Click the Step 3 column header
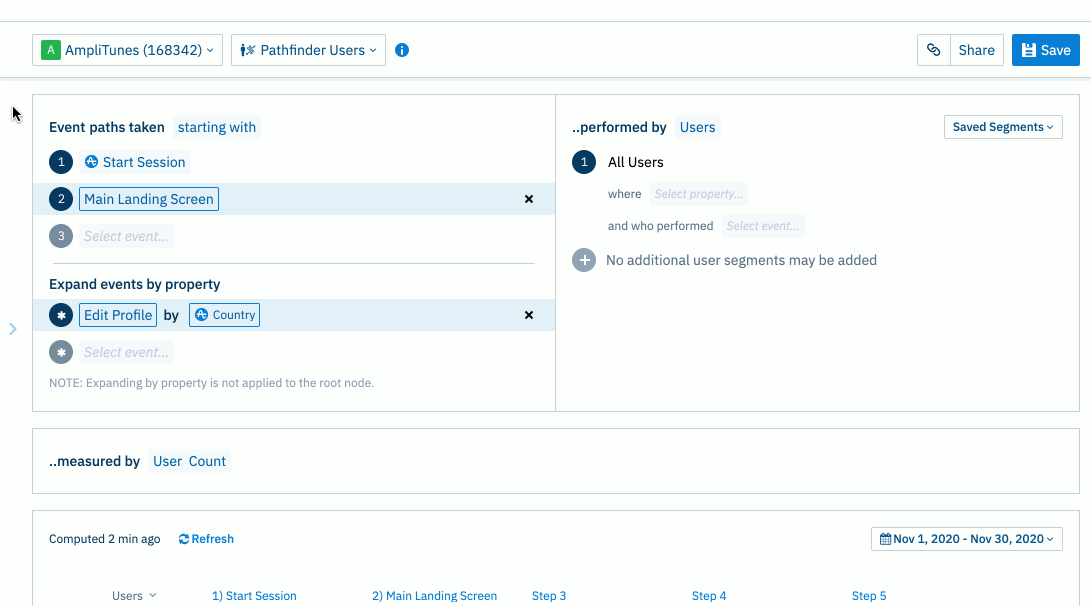Image resolution: width=1091 pixels, height=606 pixels. coord(549,596)
